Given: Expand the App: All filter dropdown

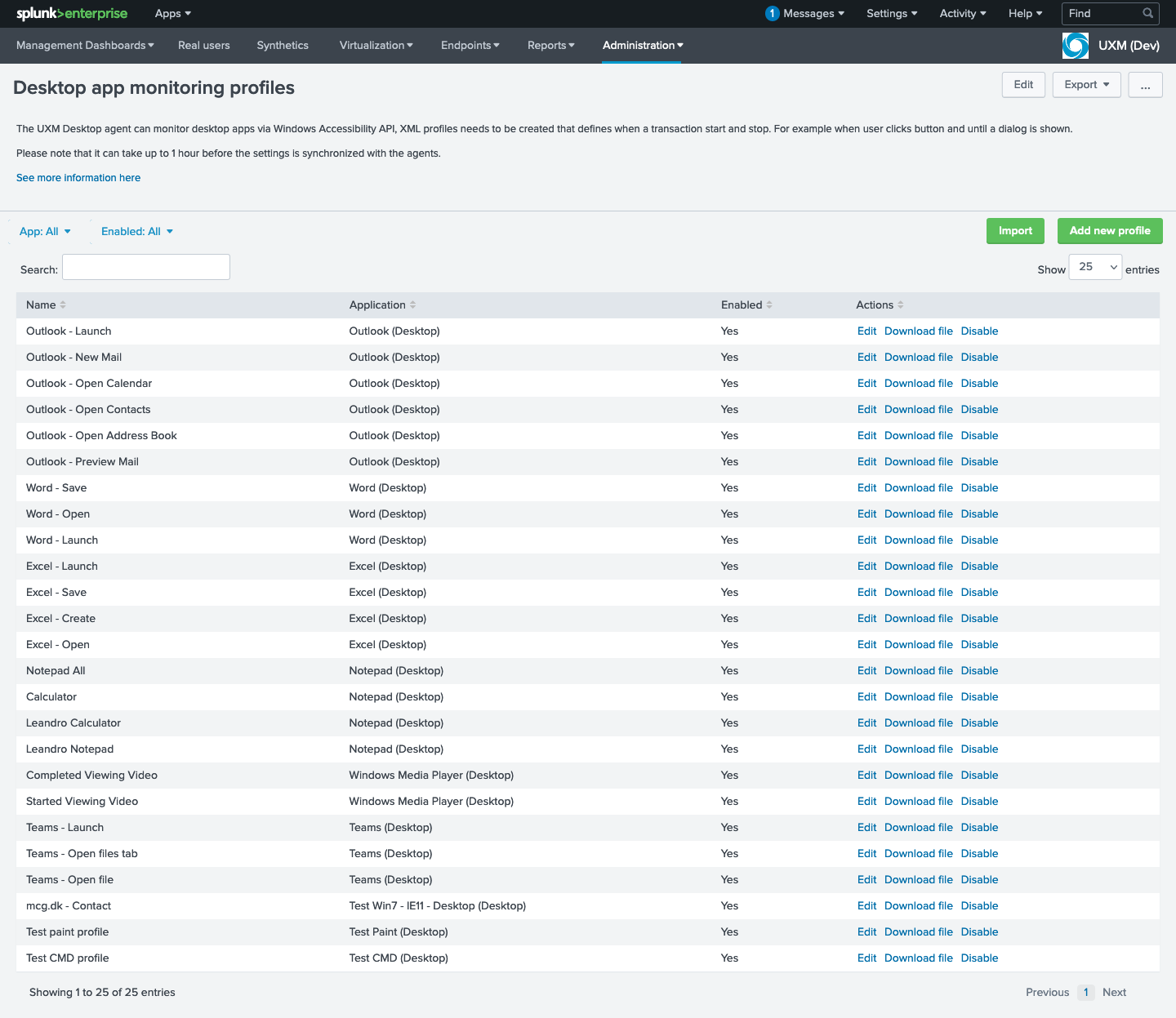Looking at the screenshot, I should point(45,232).
